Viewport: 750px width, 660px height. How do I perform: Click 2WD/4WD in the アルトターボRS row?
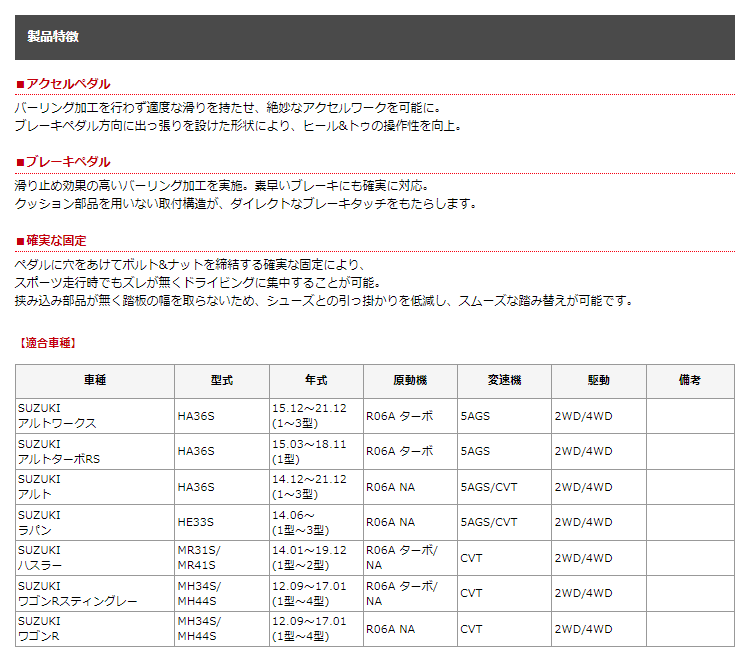click(x=584, y=451)
